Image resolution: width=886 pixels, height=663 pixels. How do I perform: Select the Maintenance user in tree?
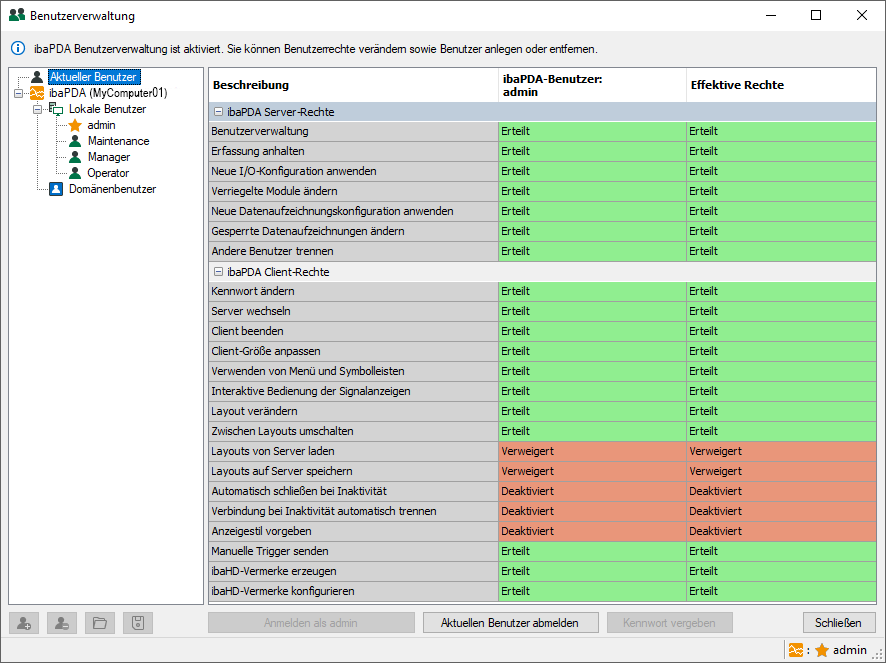click(118, 141)
